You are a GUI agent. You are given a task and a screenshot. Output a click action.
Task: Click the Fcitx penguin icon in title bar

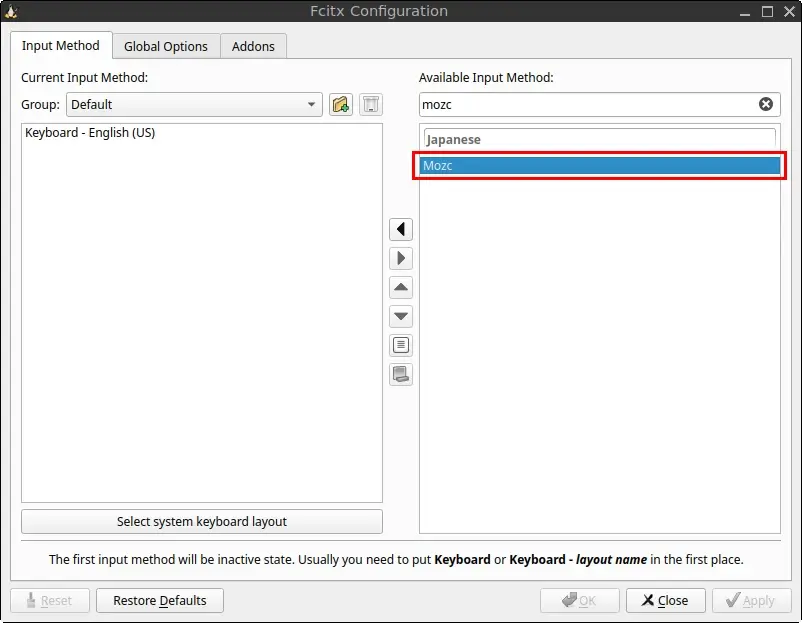11,11
